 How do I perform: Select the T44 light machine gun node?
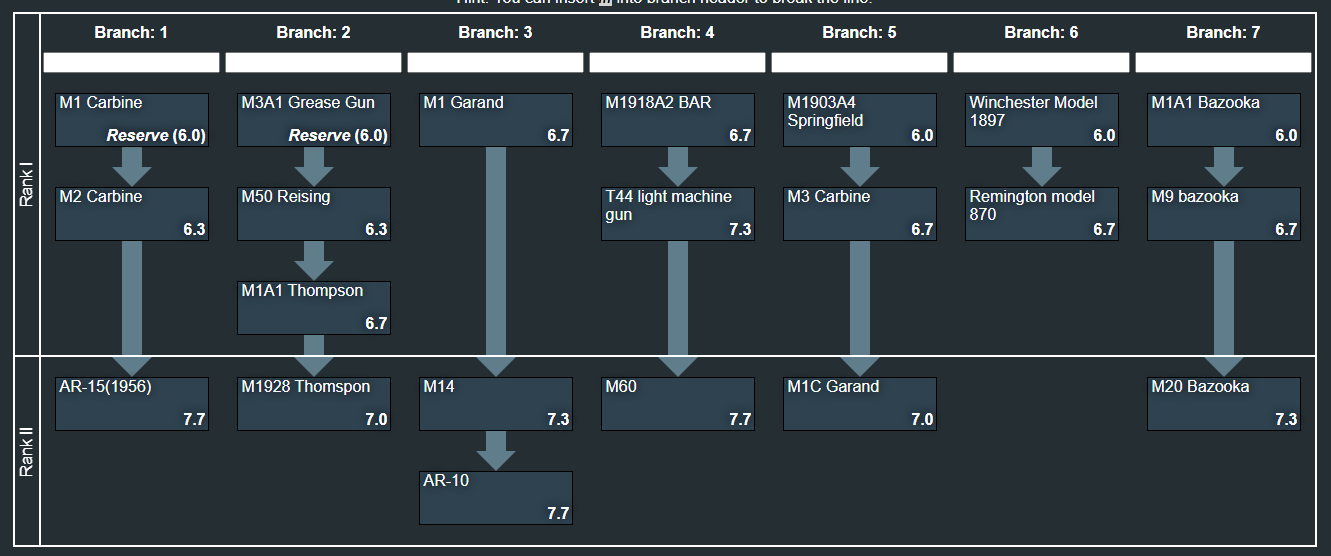coord(678,214)
